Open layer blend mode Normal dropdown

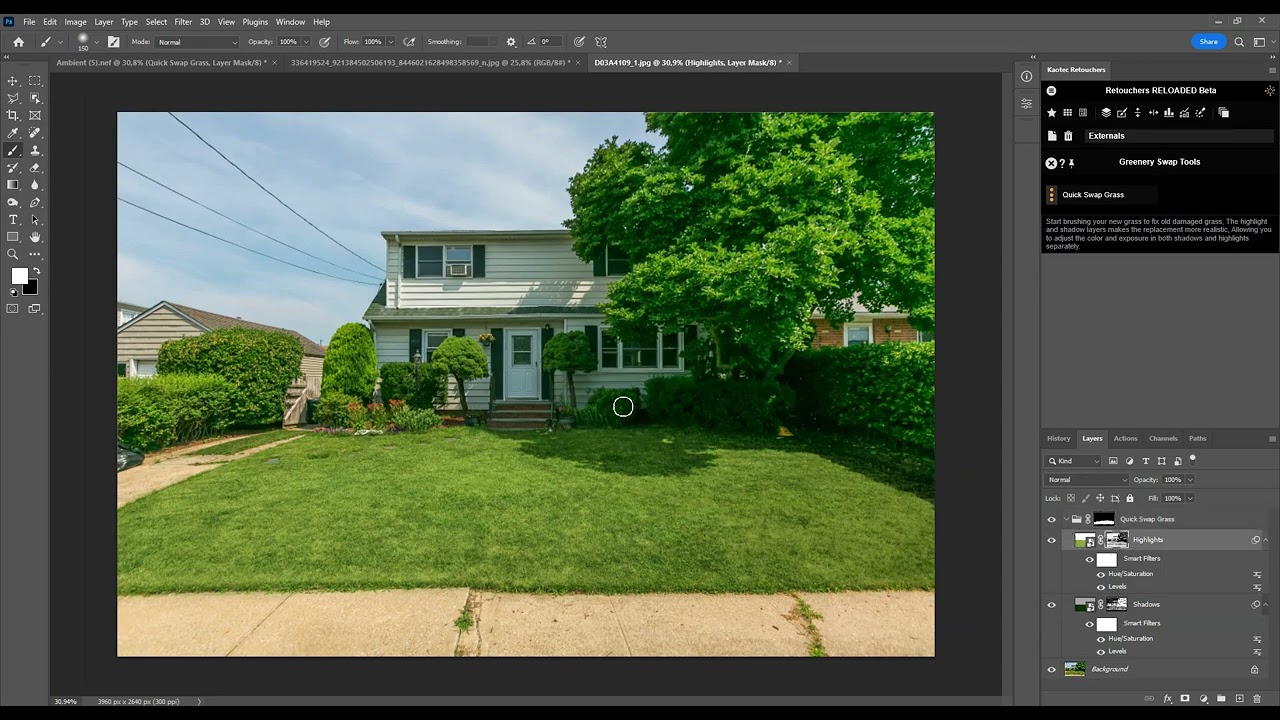[x=1087, y=480]
